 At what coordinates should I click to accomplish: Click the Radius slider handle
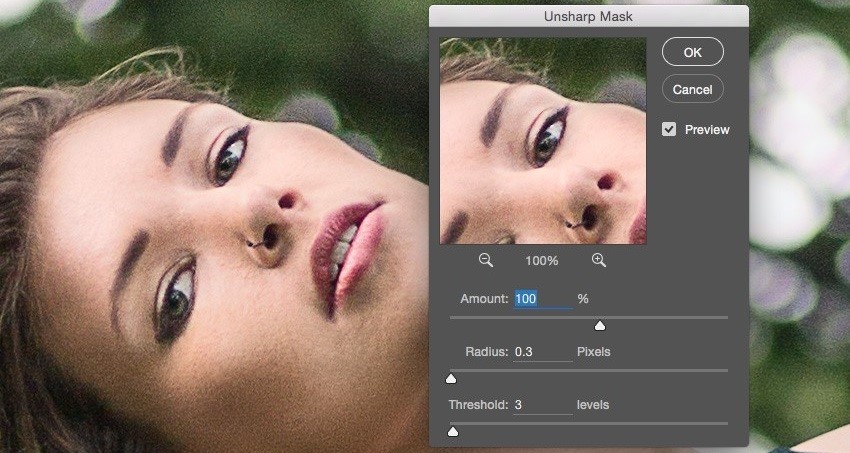point(451,378)
